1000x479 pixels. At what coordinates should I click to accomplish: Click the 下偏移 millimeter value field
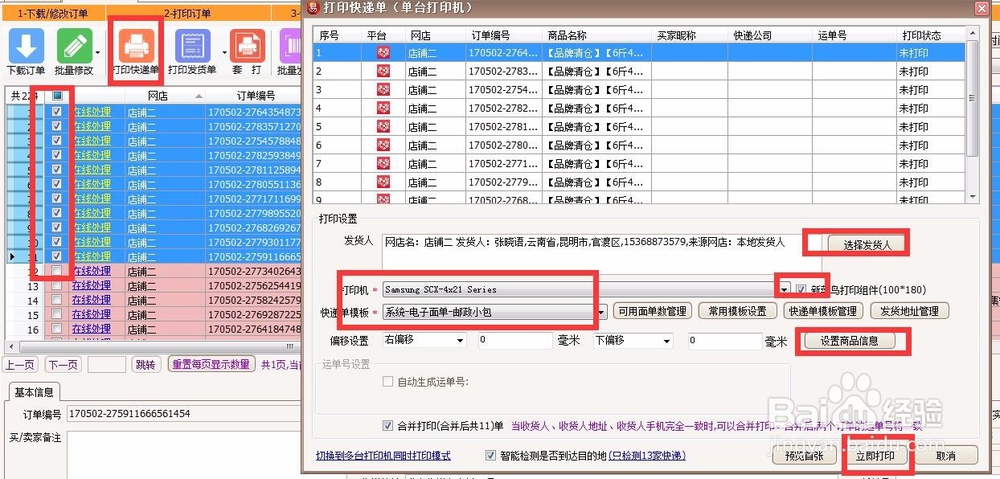(725, 341)
